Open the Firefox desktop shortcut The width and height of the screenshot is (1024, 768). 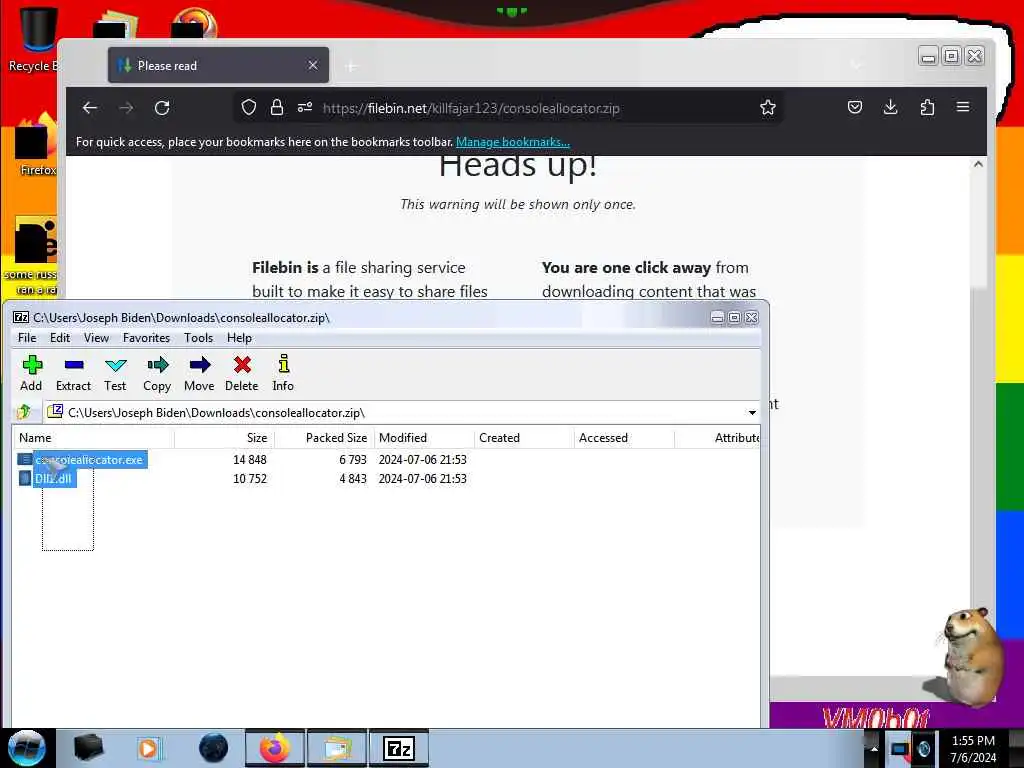pos(34,145)
